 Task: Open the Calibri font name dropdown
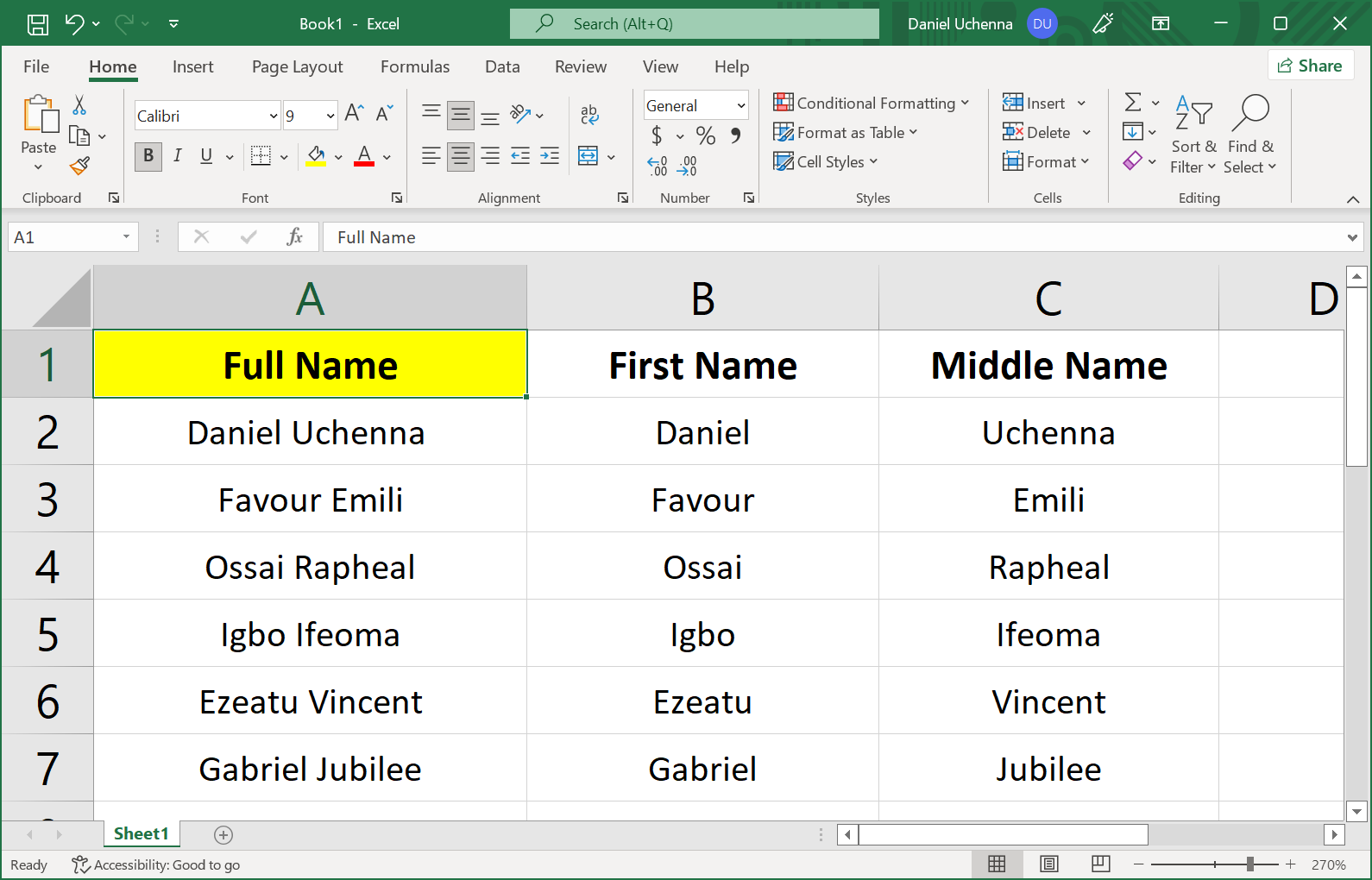click(x=274, y=116)
